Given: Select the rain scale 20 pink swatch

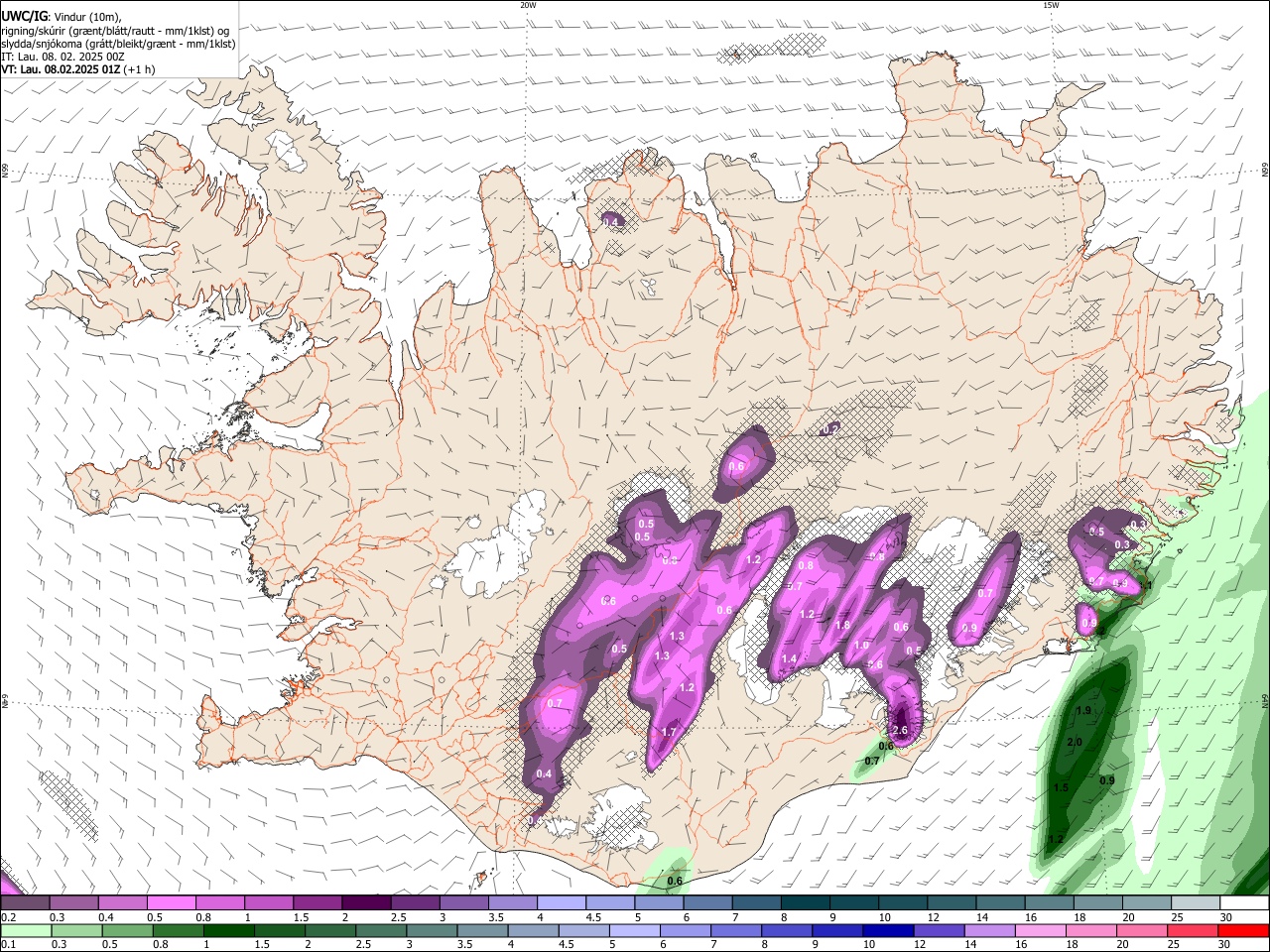Looking at the screenshot, I should 1141,930.
